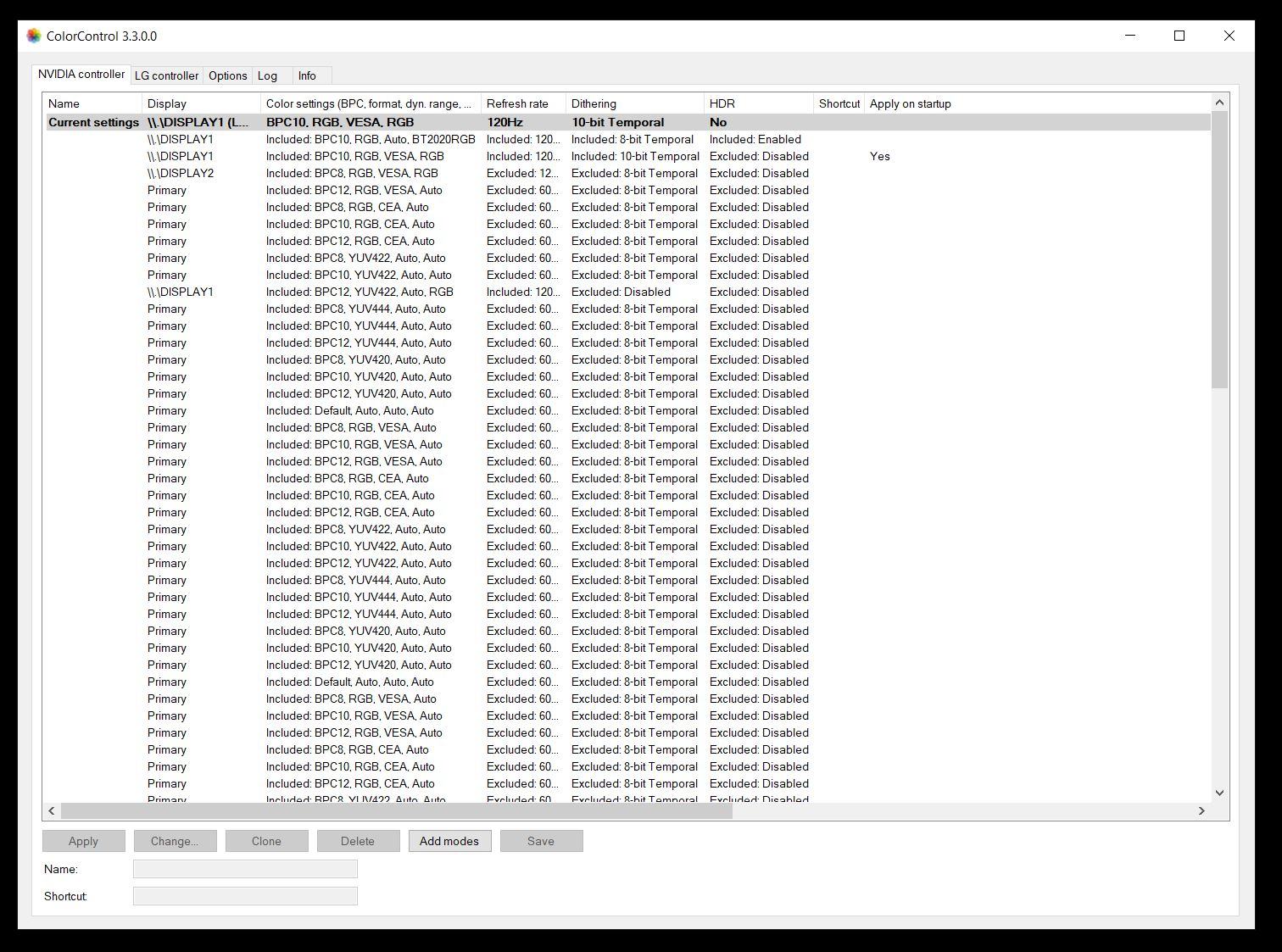The width and height of the screenshot is (1282, 952).
Task: Click 'No' HDR value in Current settings row
Action: click(718, 122)
